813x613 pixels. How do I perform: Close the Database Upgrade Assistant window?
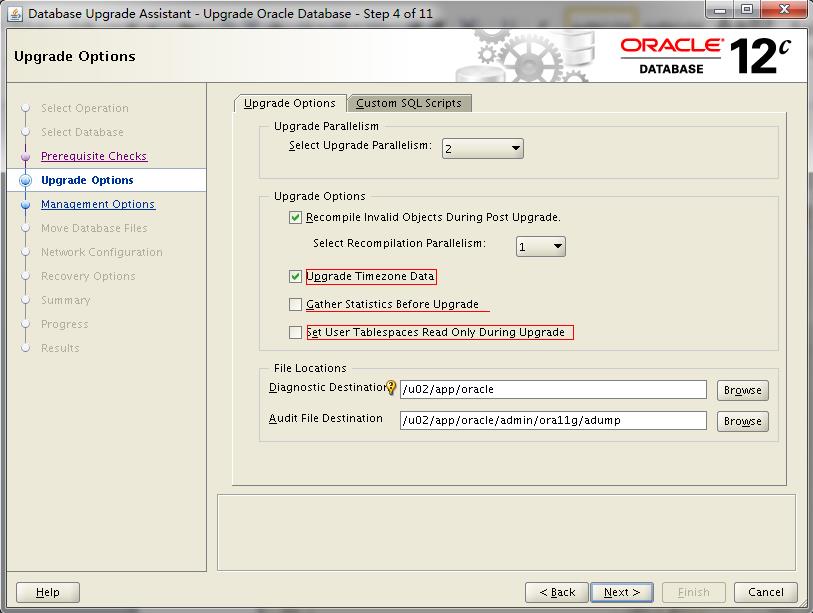pyautogui.click(x=784, y=9)
